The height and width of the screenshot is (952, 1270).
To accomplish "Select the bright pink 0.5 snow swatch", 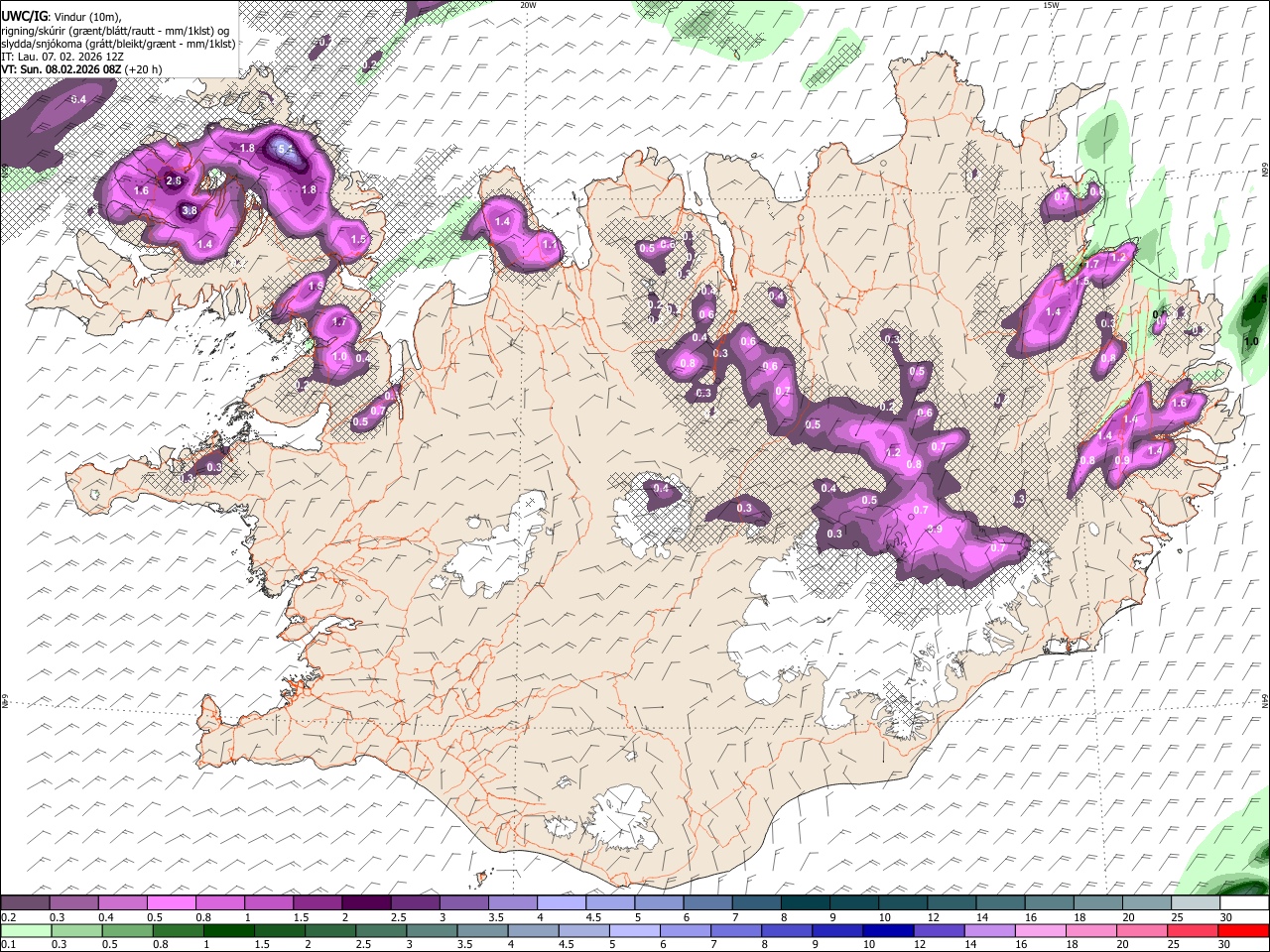I will 172,903.
